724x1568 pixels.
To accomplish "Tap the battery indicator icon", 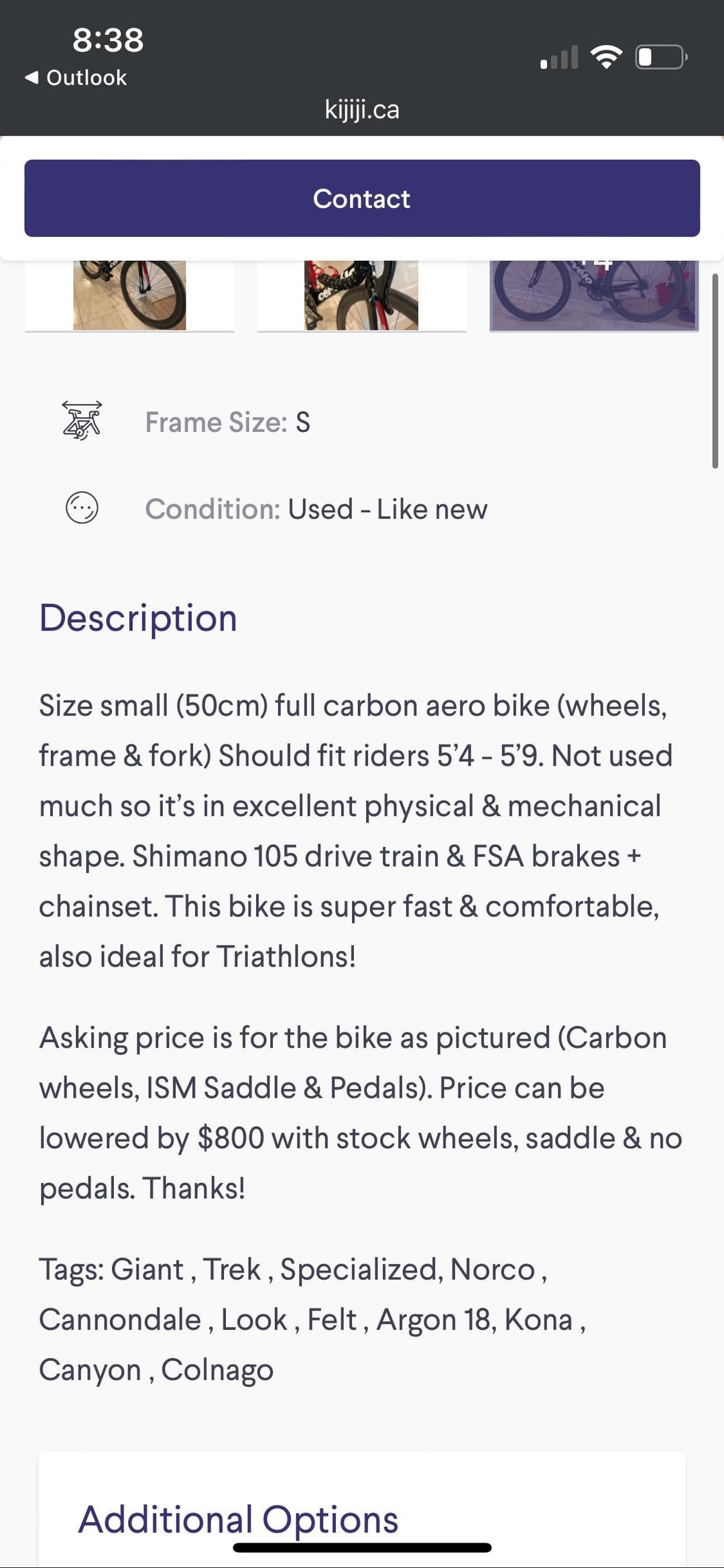I will pos(661,57).
